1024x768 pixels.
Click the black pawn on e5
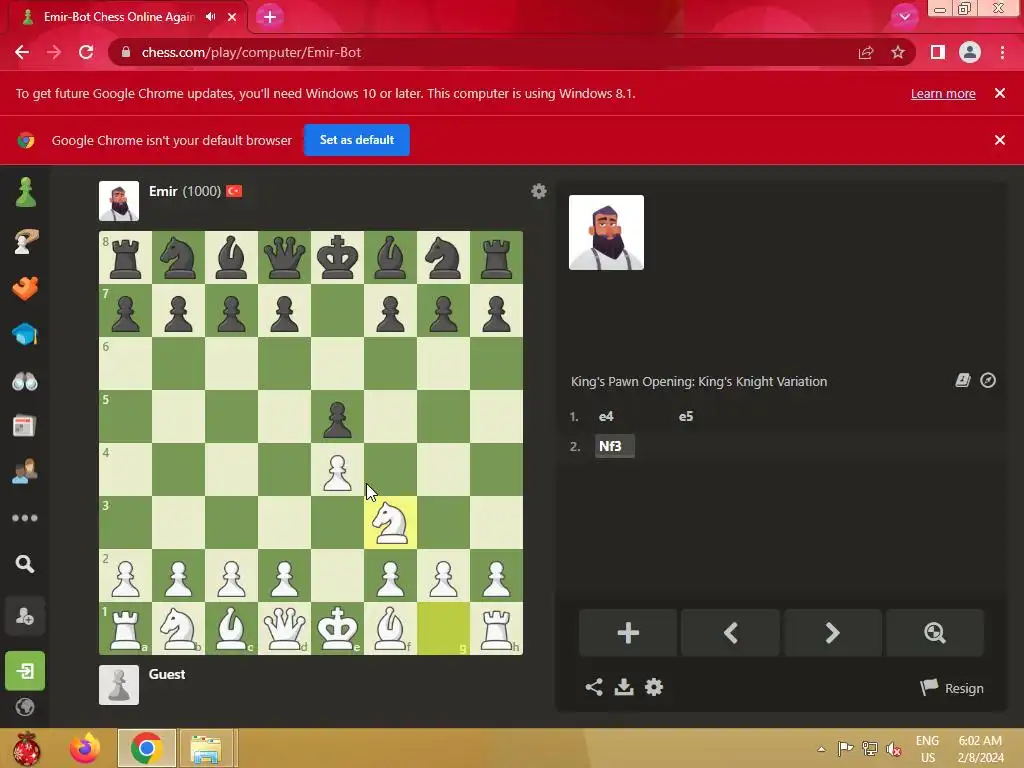pyautogui.click(x=338, y=417)
